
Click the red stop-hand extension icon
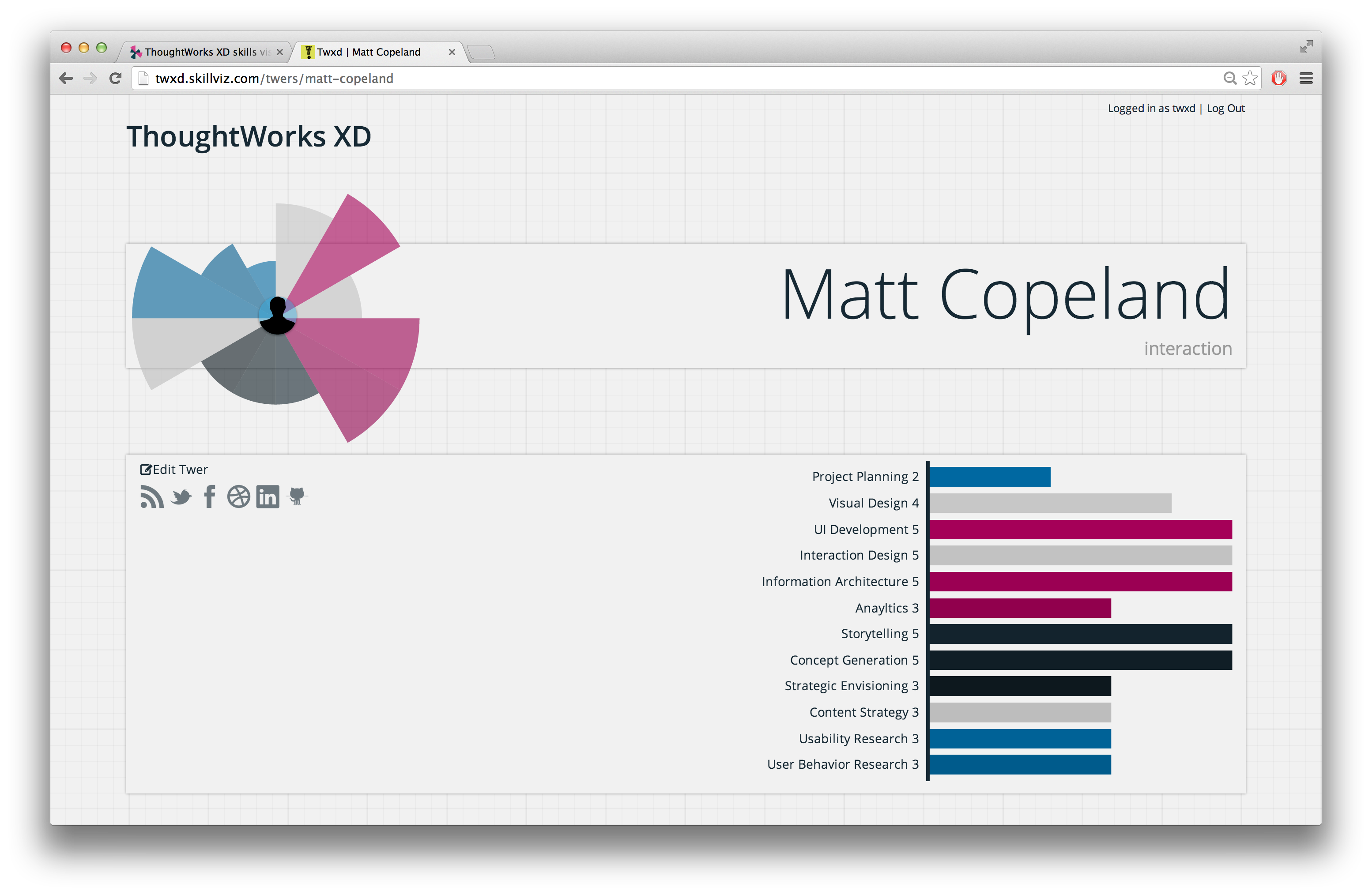[1278, 79]
